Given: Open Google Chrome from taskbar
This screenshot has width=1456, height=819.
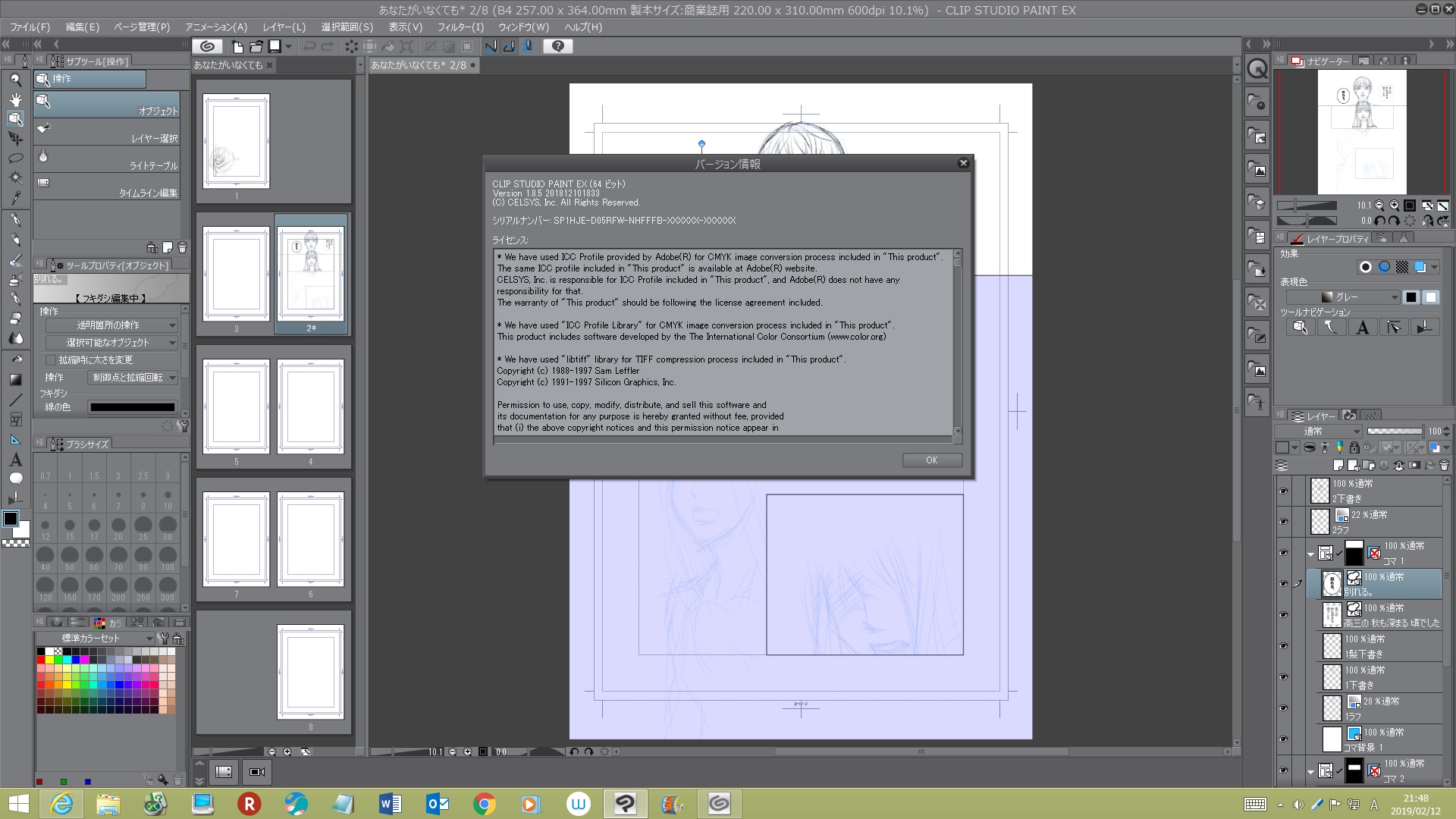Looking at the screenshot, I should coord(484,804).
